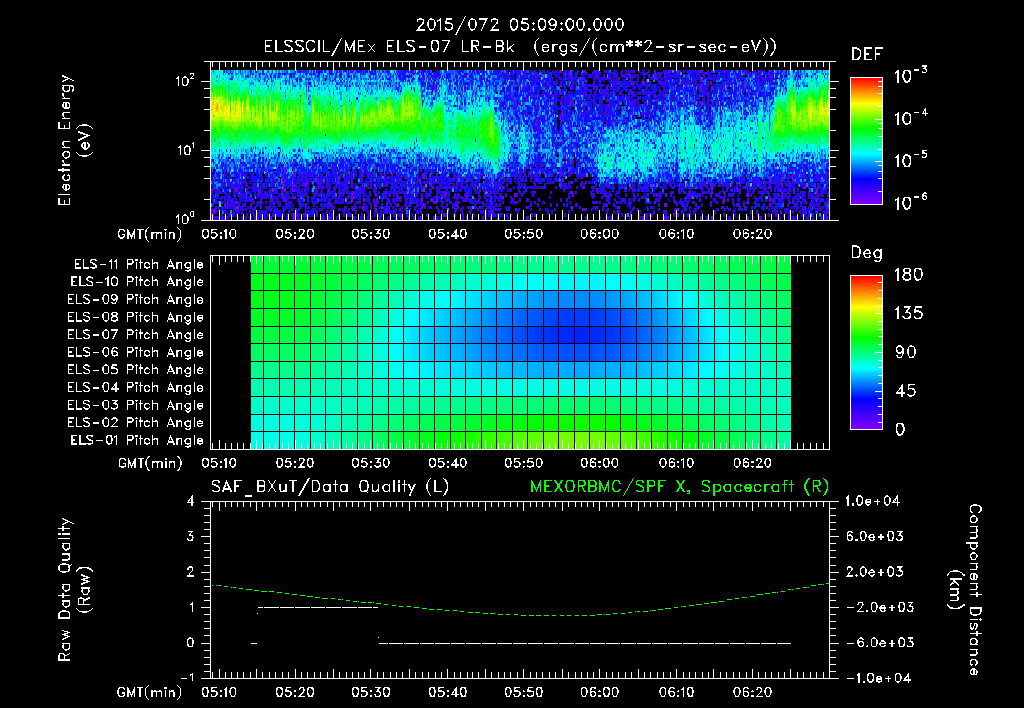1024x708 pixels.
Task: Select ELS-02 Pitch Angle row label
Action: 136,423
